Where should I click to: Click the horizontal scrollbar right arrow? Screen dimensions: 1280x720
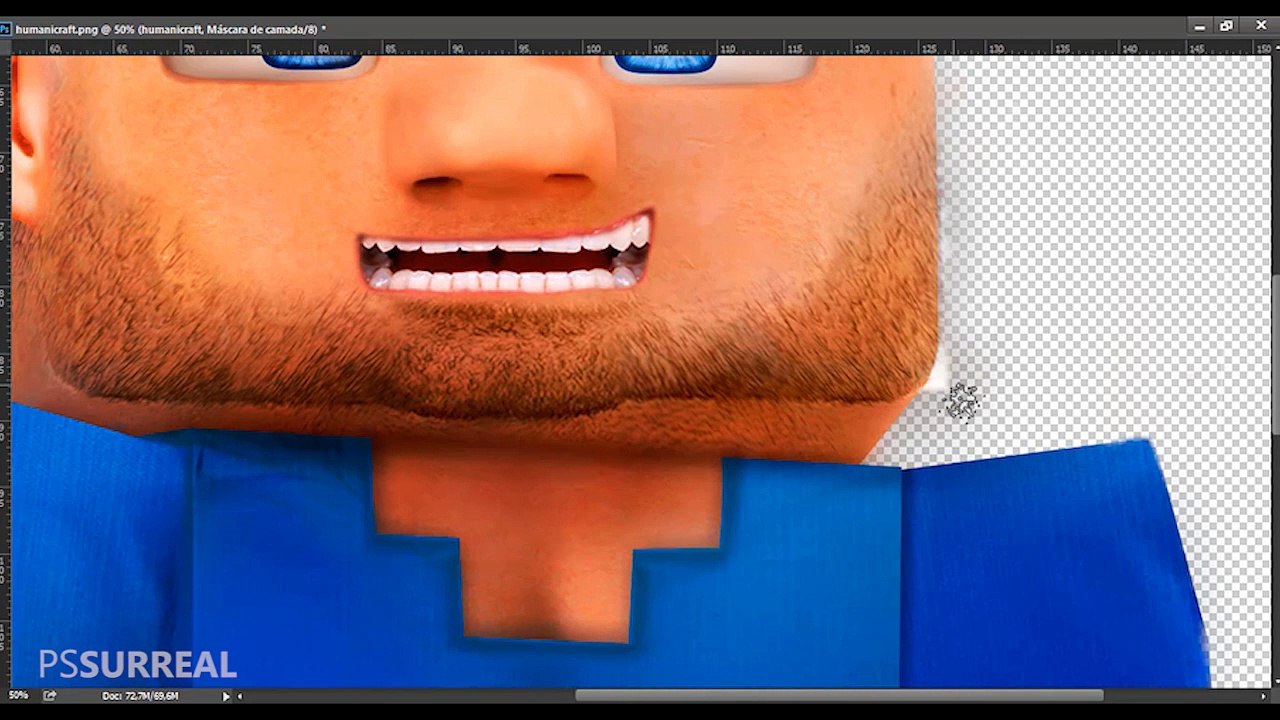(1264, 696)
